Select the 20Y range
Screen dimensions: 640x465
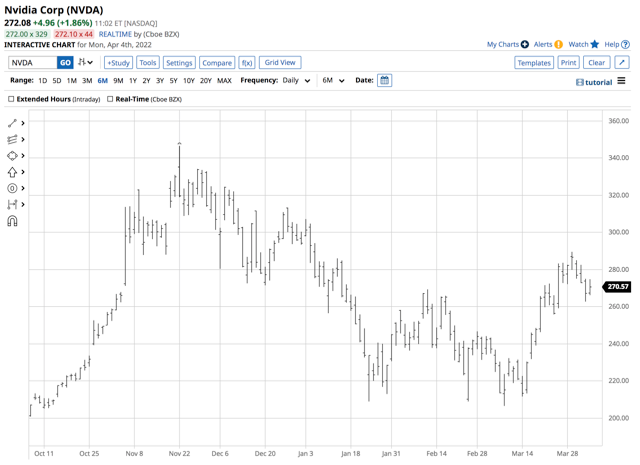pos(206,80)
